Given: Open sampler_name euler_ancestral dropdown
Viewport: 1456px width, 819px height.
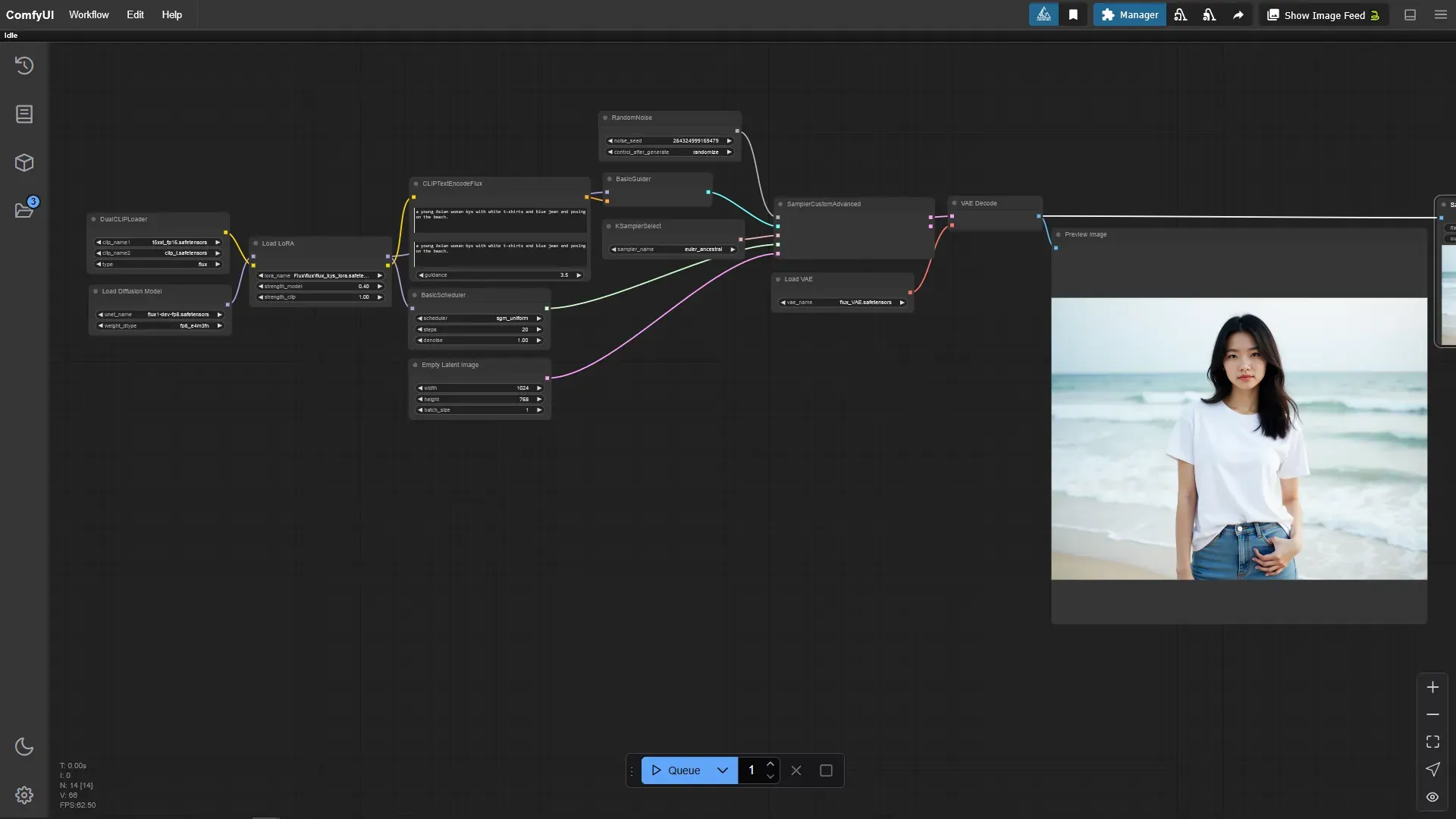Looking at the screenshot, I should click(x=673, y=249).
